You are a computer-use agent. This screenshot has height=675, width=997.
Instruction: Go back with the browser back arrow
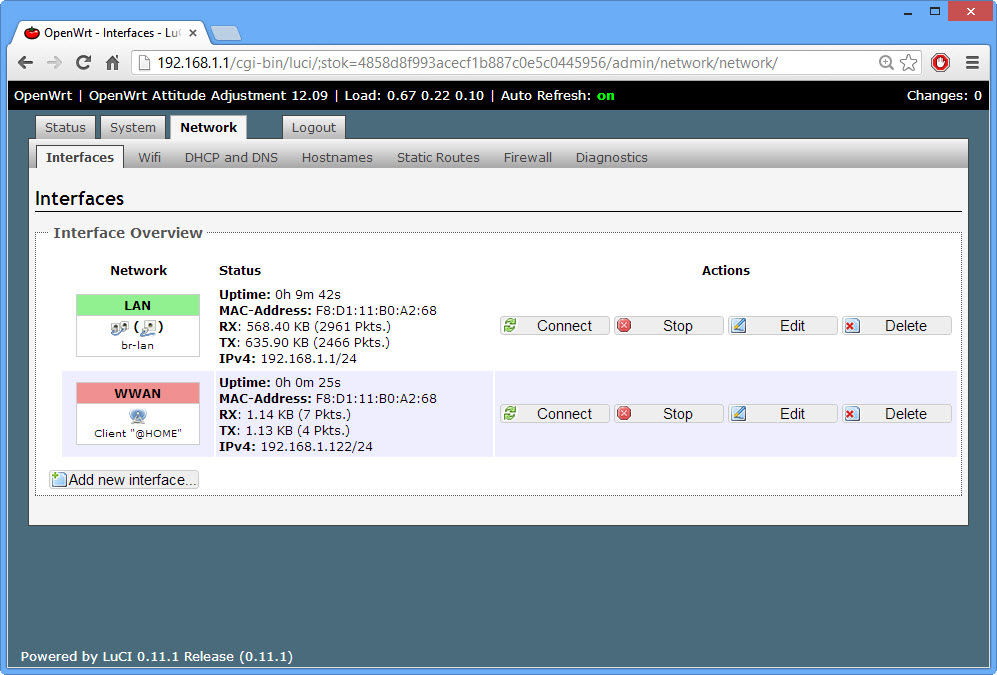[x=25, y=62]
